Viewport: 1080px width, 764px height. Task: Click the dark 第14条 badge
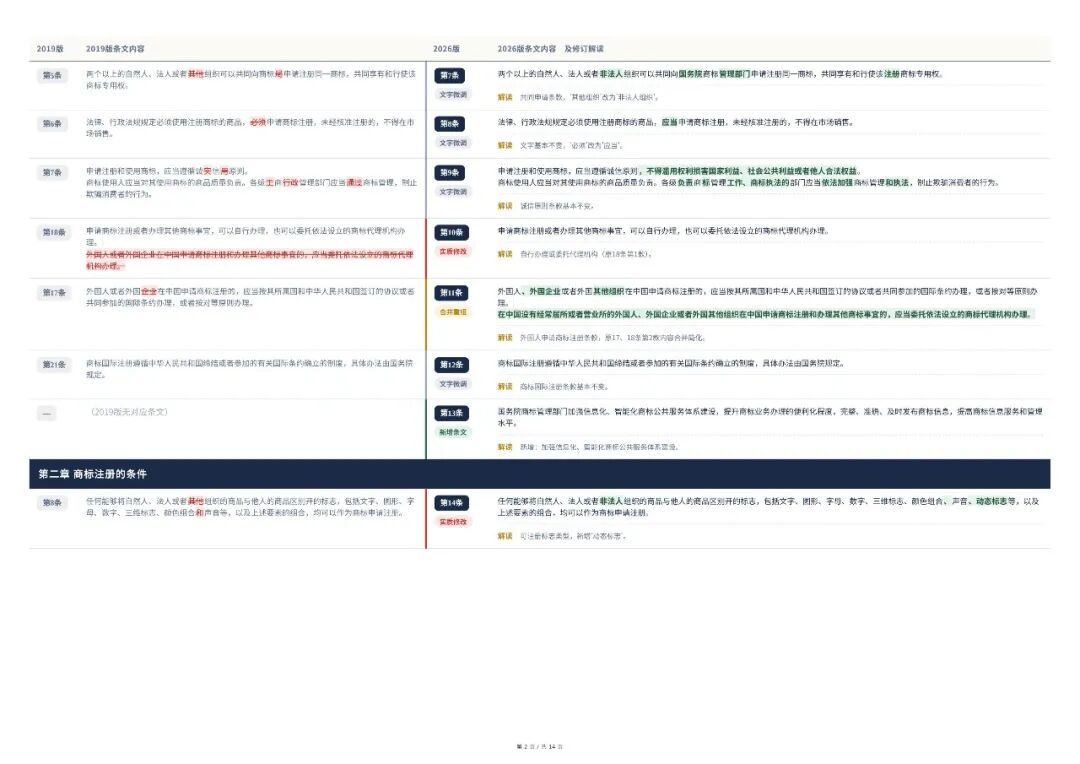pos(452,503)
